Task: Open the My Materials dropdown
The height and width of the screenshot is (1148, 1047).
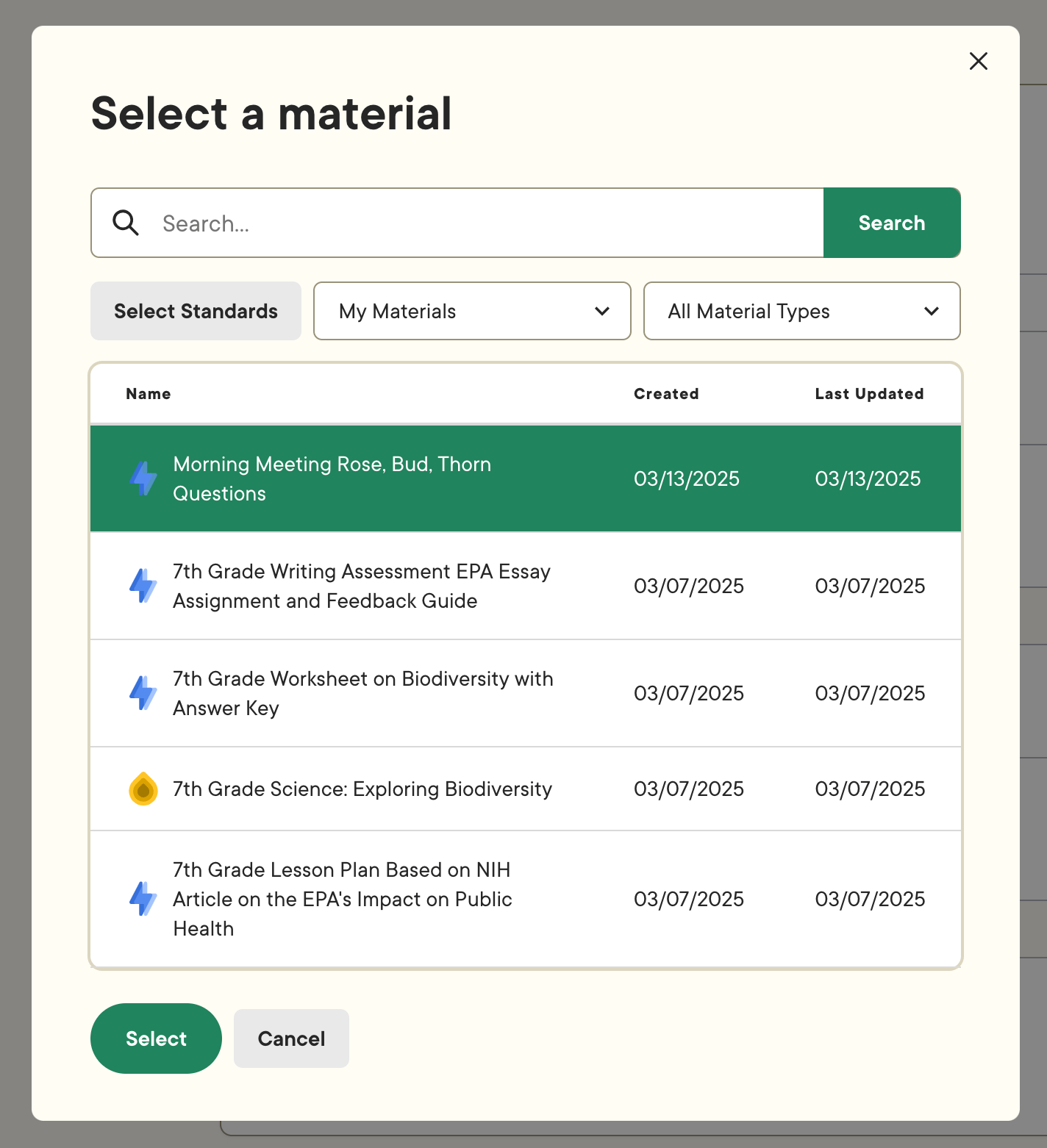Action: coord(472,311)
